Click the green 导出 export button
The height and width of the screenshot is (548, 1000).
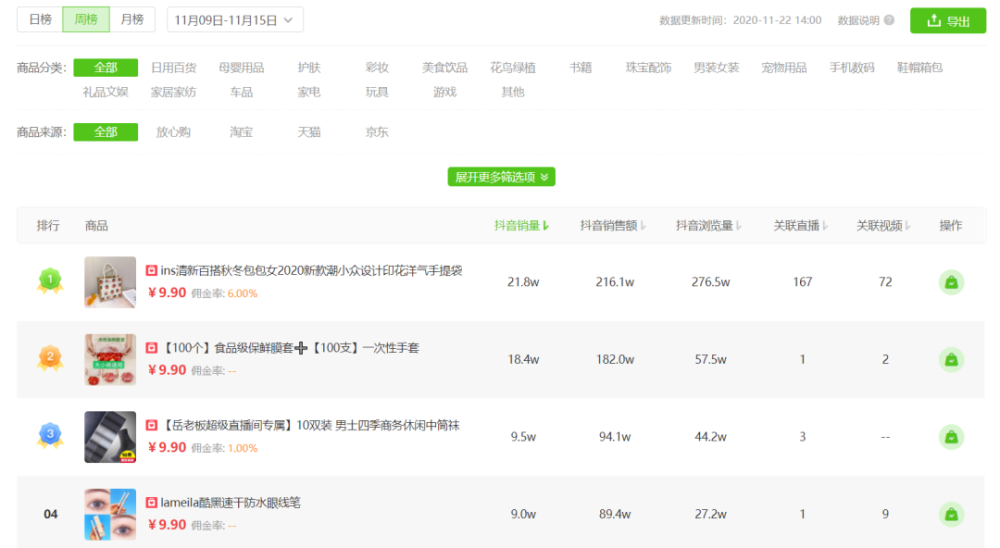coord(948,20)
